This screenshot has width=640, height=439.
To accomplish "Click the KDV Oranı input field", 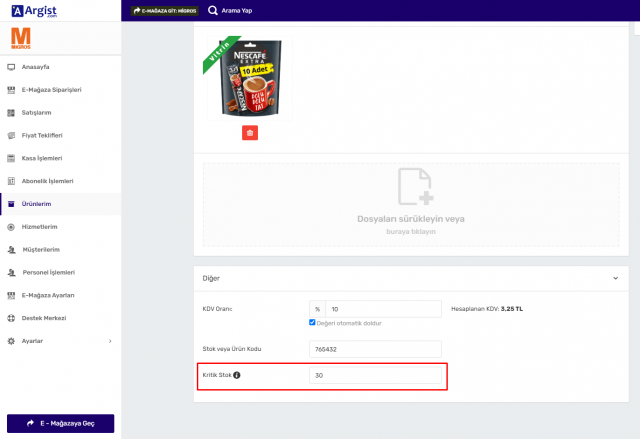I will click(x=383, y=309).
